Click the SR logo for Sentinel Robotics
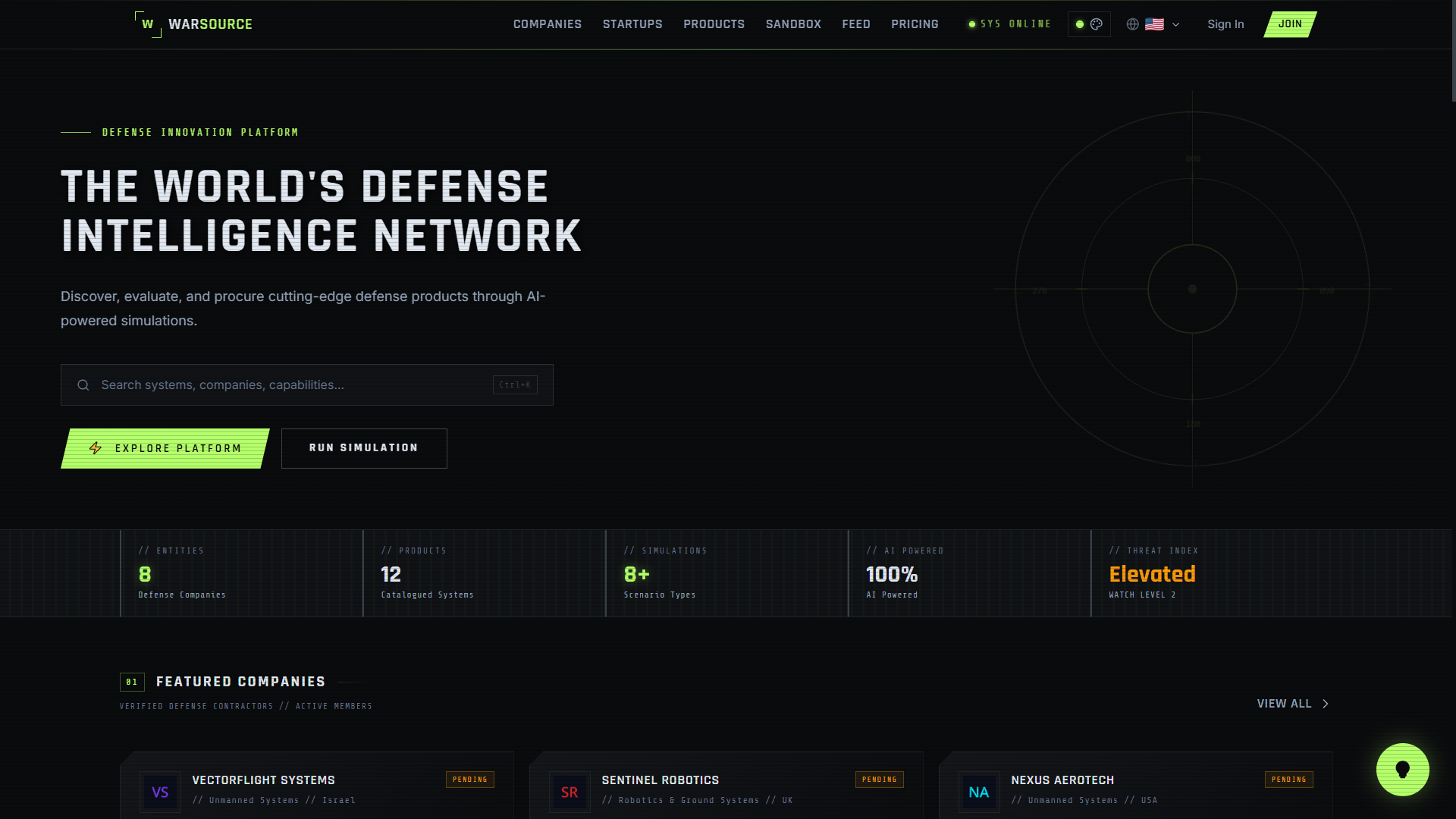 click(x=570, y=792)
